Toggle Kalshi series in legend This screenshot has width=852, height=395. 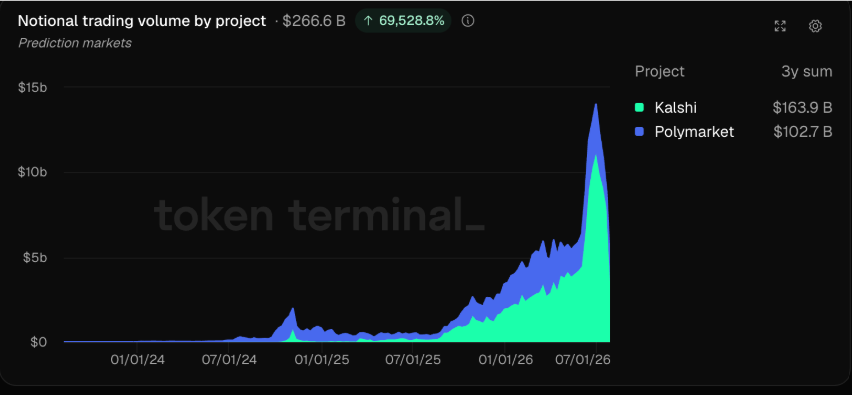(675, 108)
